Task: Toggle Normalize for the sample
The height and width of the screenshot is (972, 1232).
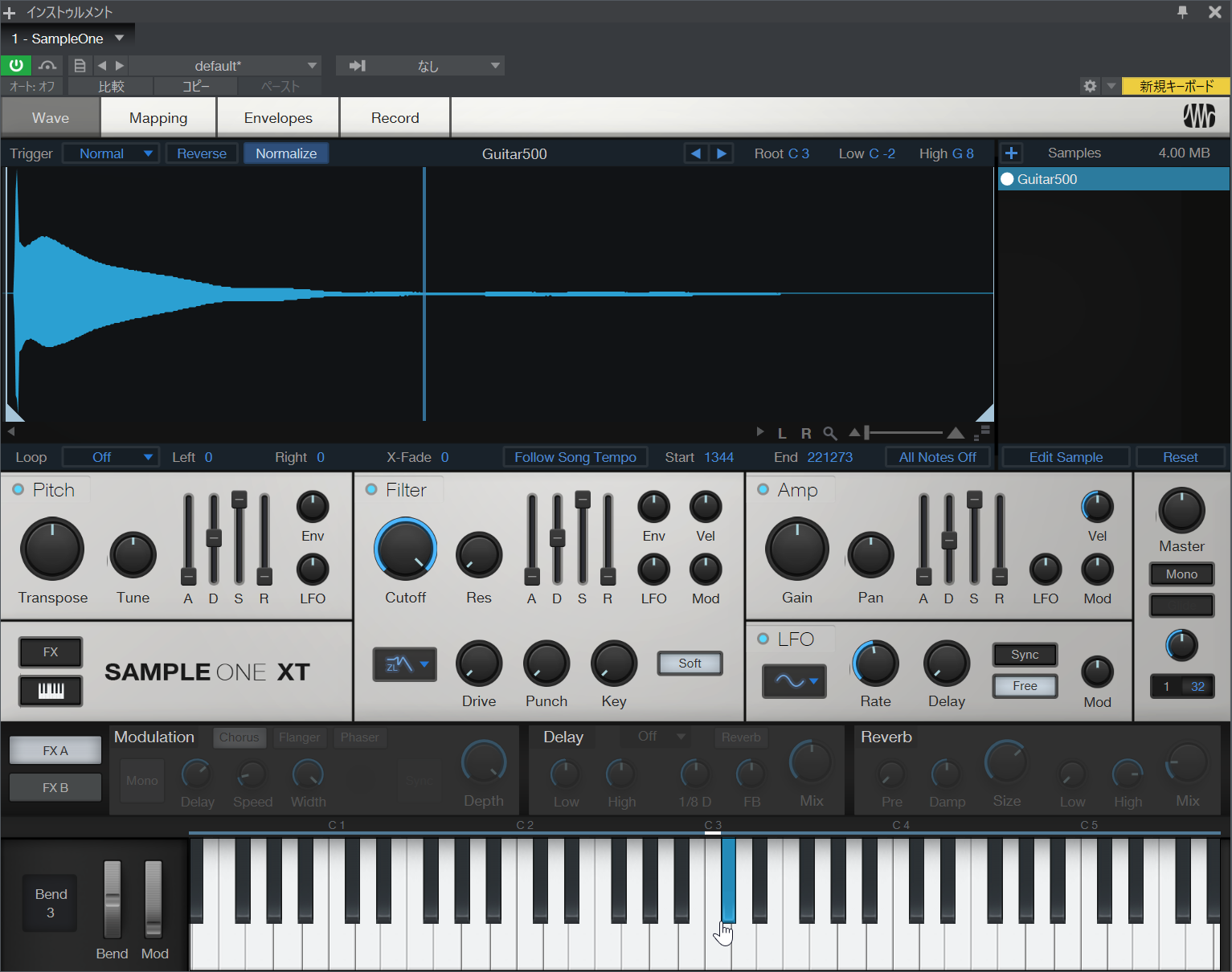Action: 286,153
